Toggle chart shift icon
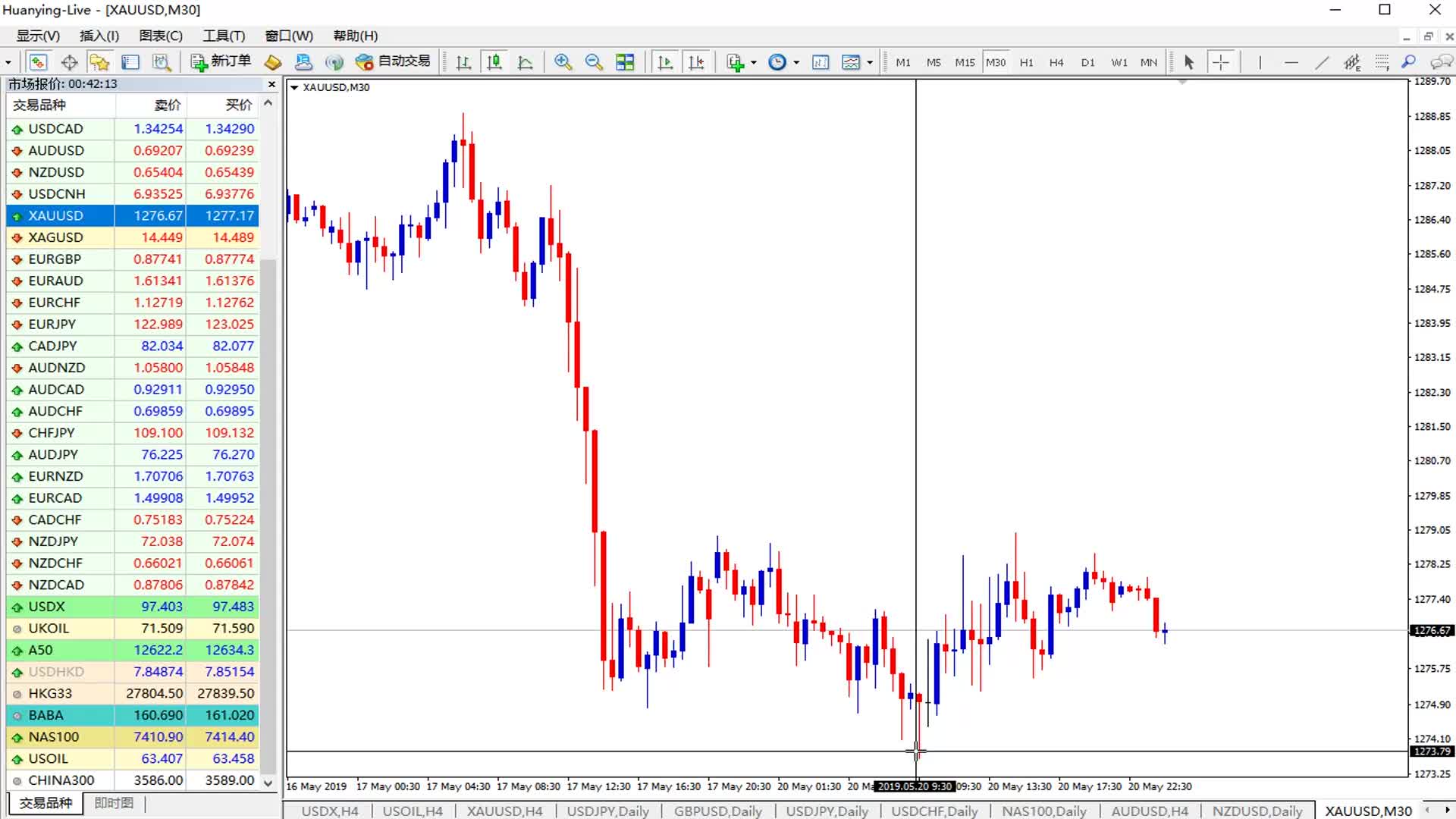1456x819 pixels. [696, 62]
